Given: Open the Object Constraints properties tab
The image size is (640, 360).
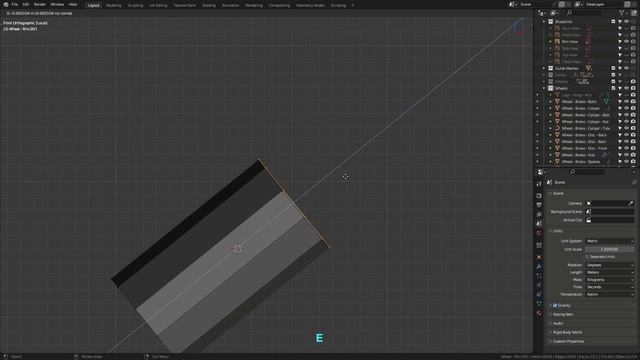Looking at the screenshot, I should 539,294.
